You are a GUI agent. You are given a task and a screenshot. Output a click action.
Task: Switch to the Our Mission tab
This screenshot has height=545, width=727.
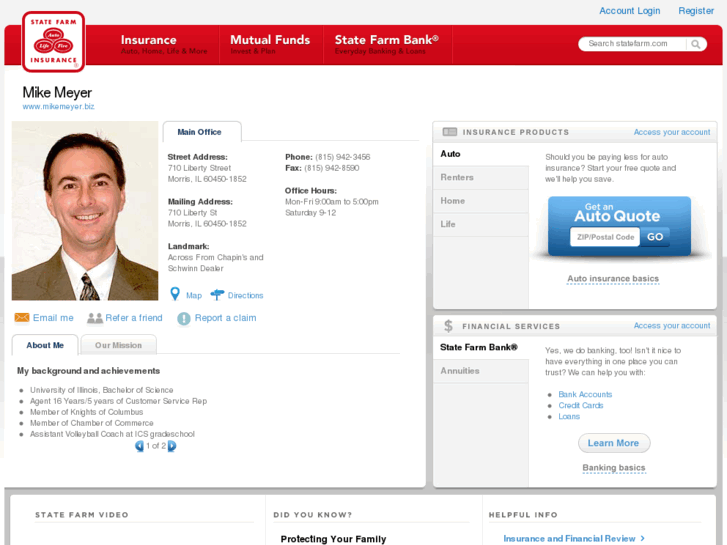tap(118, 345)
